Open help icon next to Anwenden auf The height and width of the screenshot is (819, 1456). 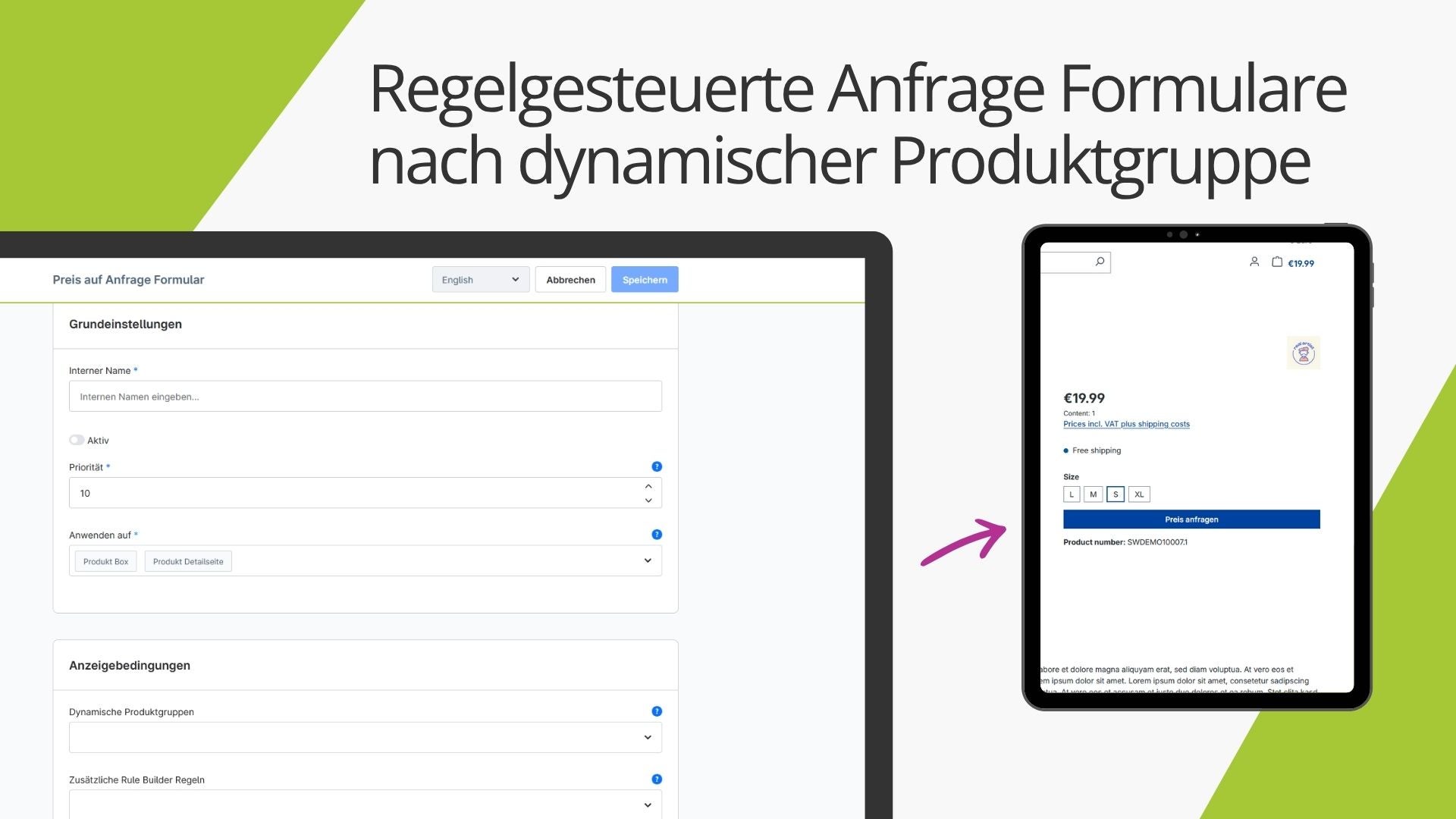657,535
